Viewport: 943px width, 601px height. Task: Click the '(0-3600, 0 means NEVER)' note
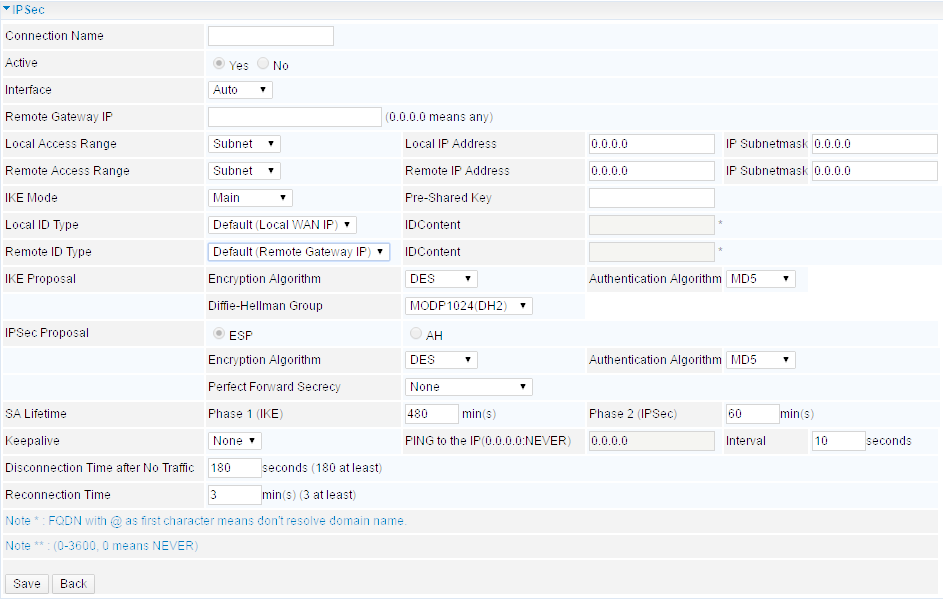pos(102,546)
